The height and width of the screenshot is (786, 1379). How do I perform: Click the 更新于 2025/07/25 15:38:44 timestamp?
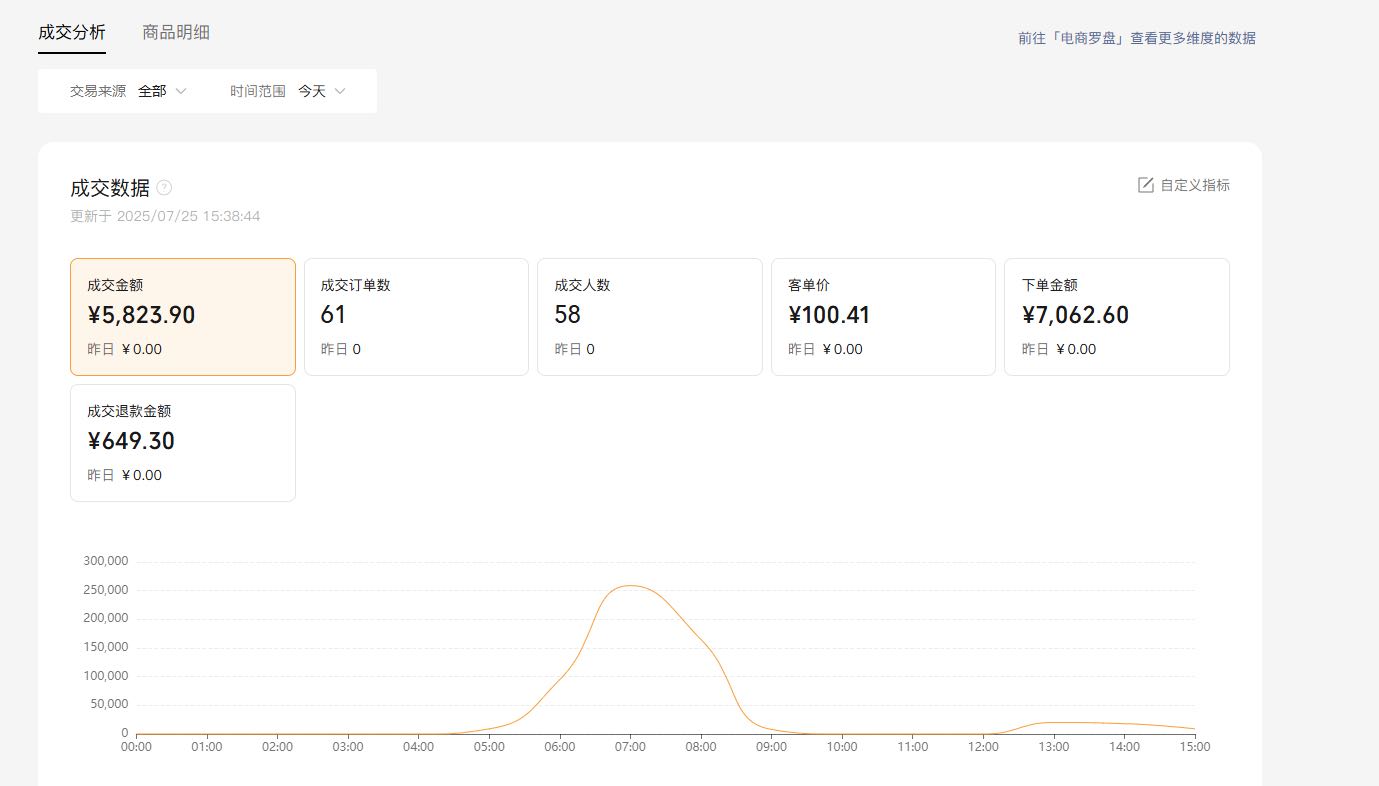pos(165,216)
